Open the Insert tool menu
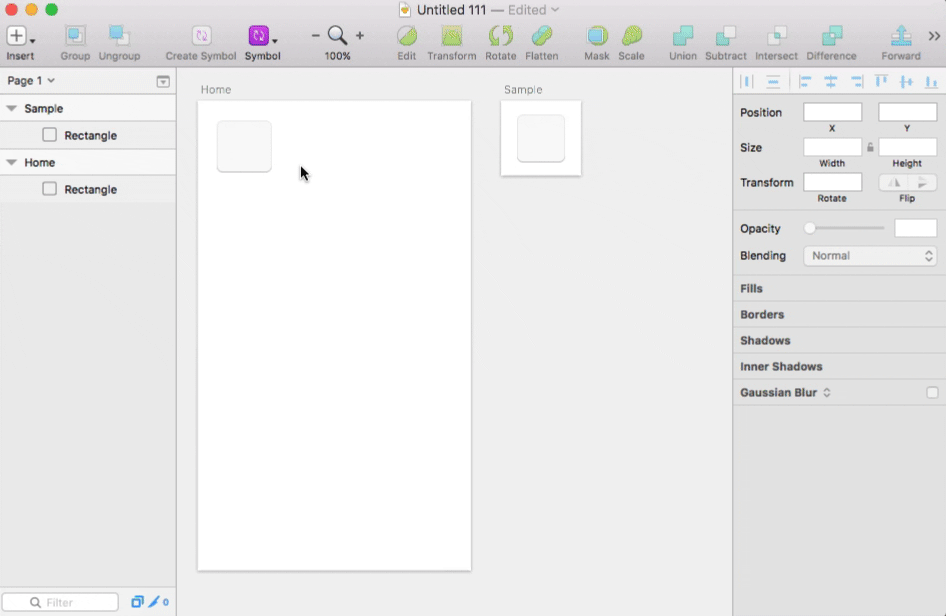Viewport: 946px width, 616px height. tap(20, 37)
